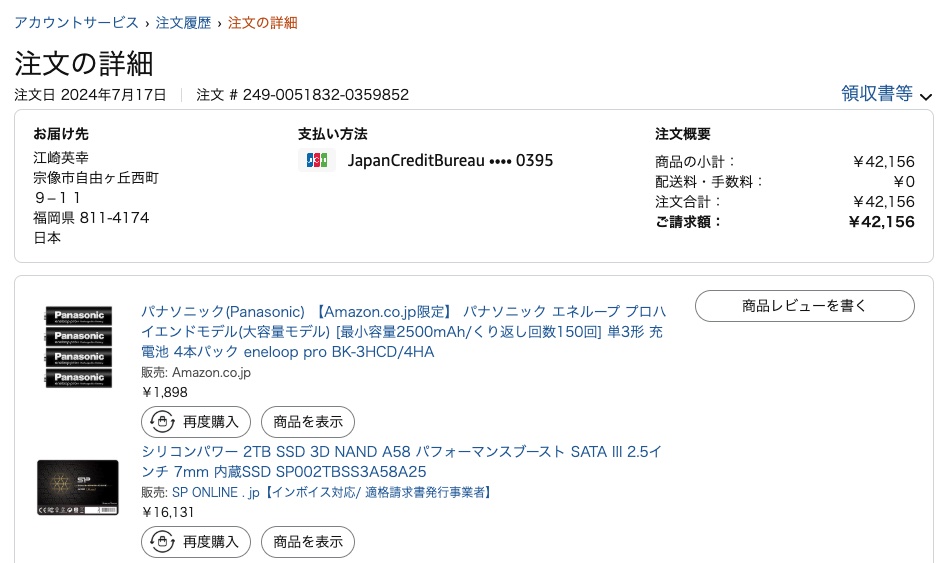Select the 注文の詳細 breadcrumb item
951x563 pixels.
(262, 22)
